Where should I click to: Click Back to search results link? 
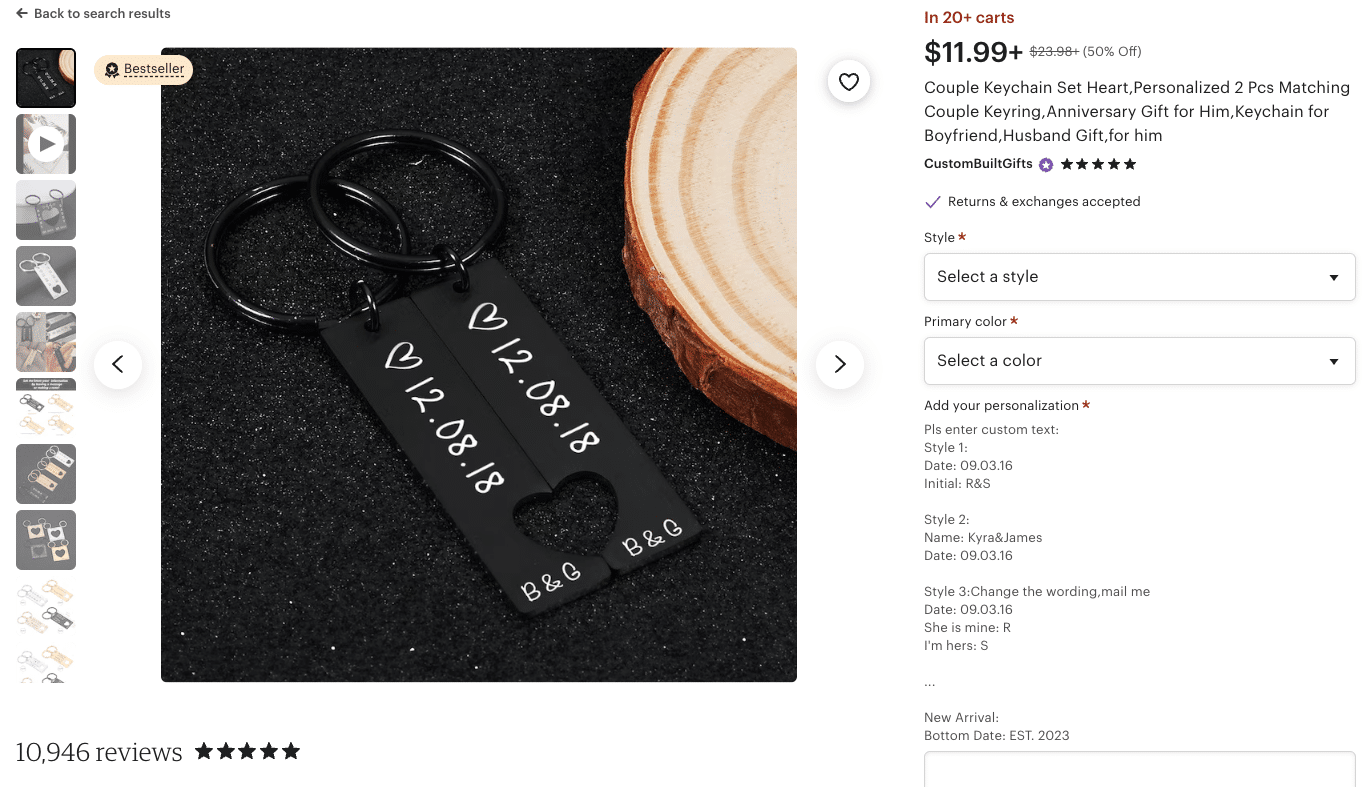click(x=102, y=14)
